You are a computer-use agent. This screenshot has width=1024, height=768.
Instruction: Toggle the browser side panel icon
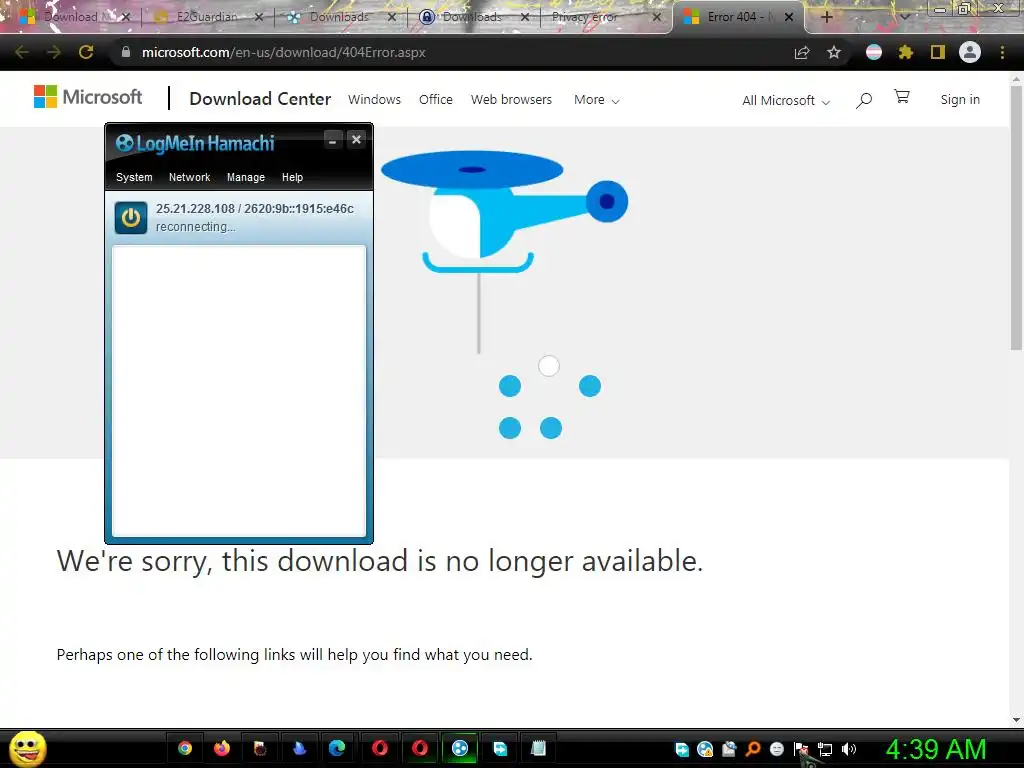pyautogui.click(x=938, y=52)
